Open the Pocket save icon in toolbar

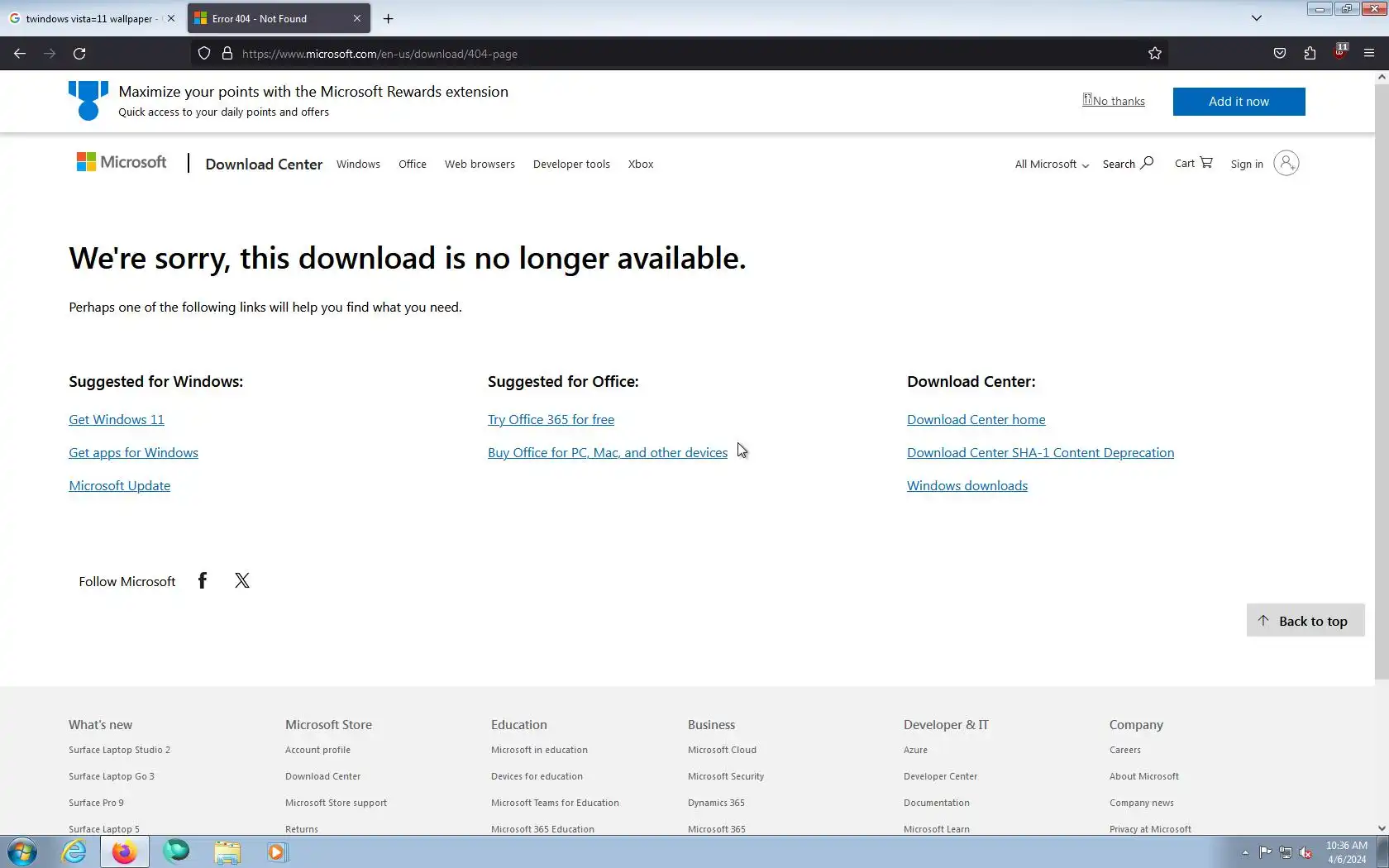[1280, 54]
